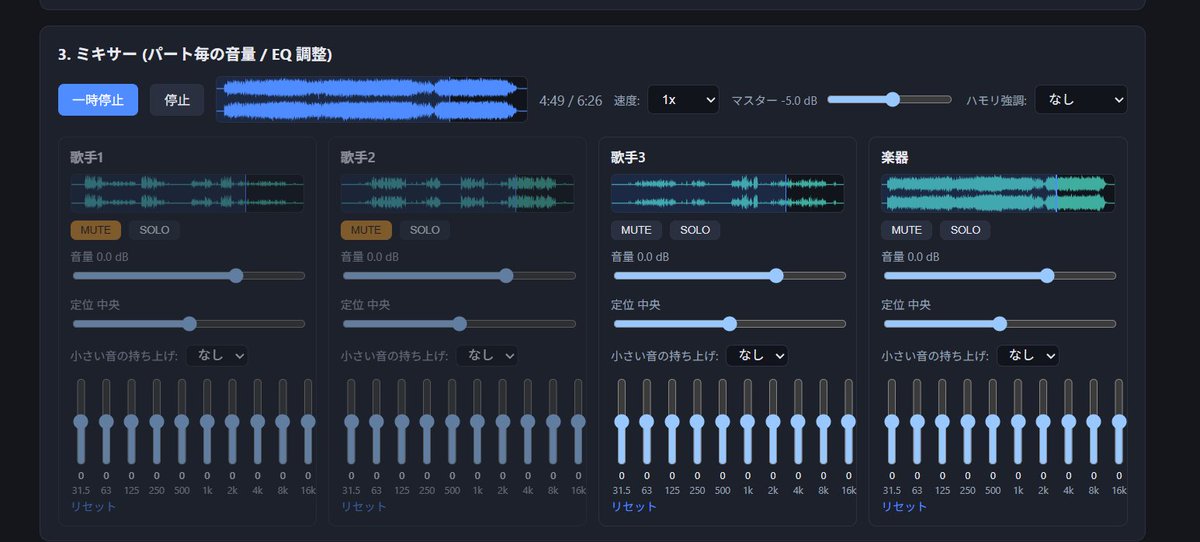Click 歌手2 EQ 4k band slider

[x=528, y=422]
